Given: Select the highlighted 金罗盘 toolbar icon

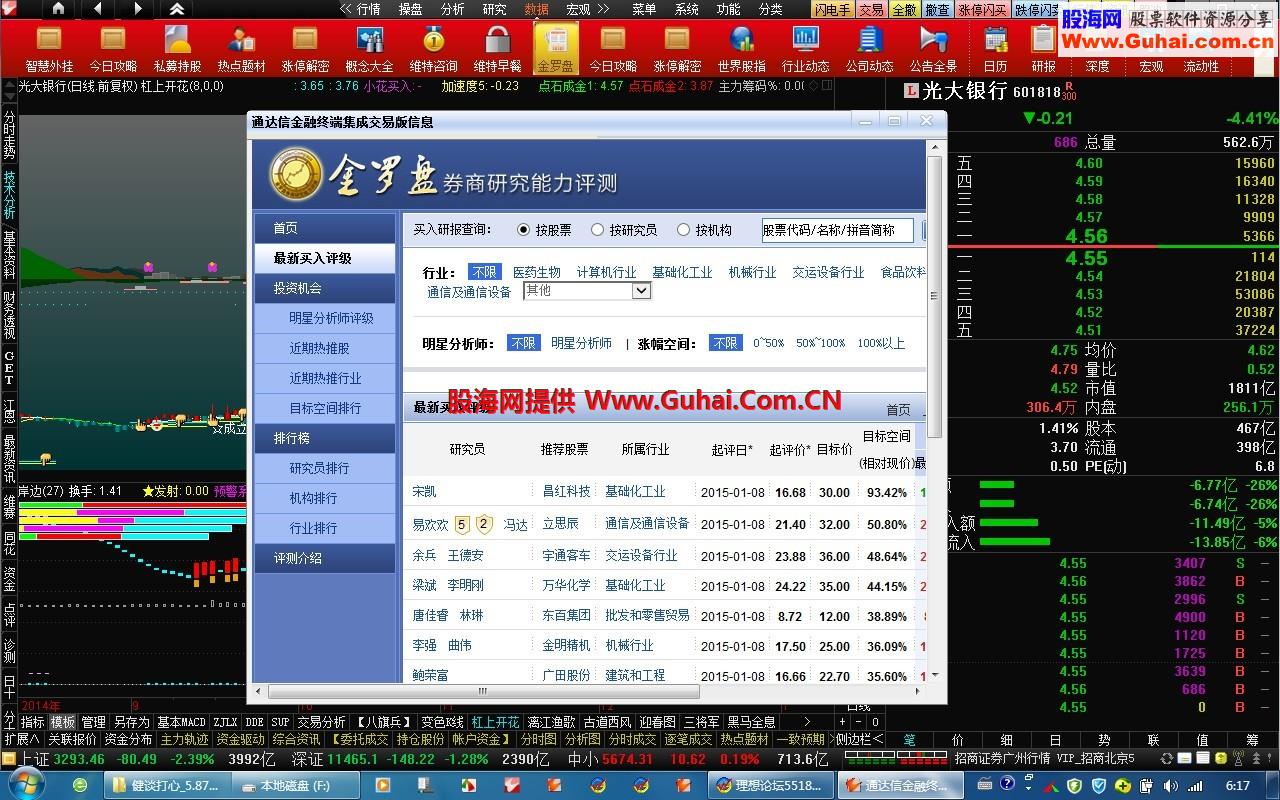Looking at the screenshot, I should click(x=555, y=47).
